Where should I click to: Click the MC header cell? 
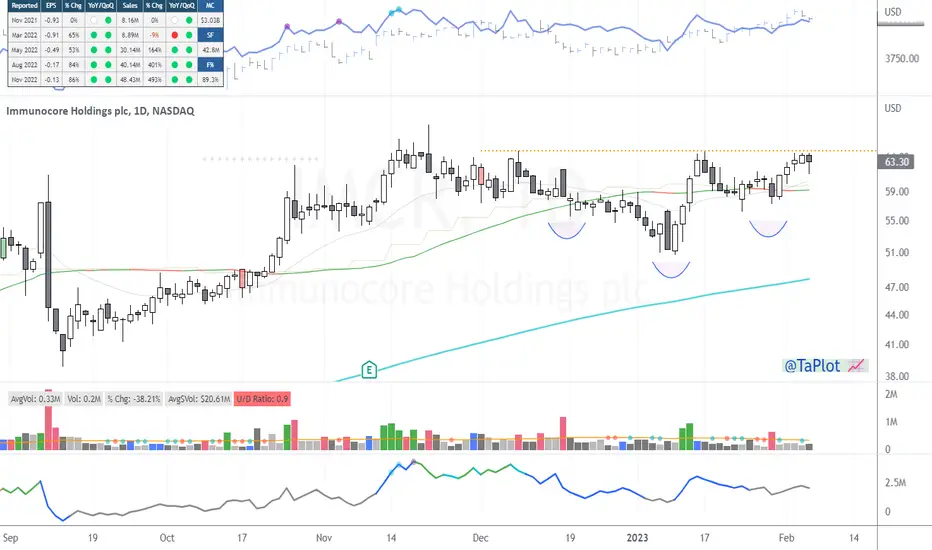coord(210,6)
